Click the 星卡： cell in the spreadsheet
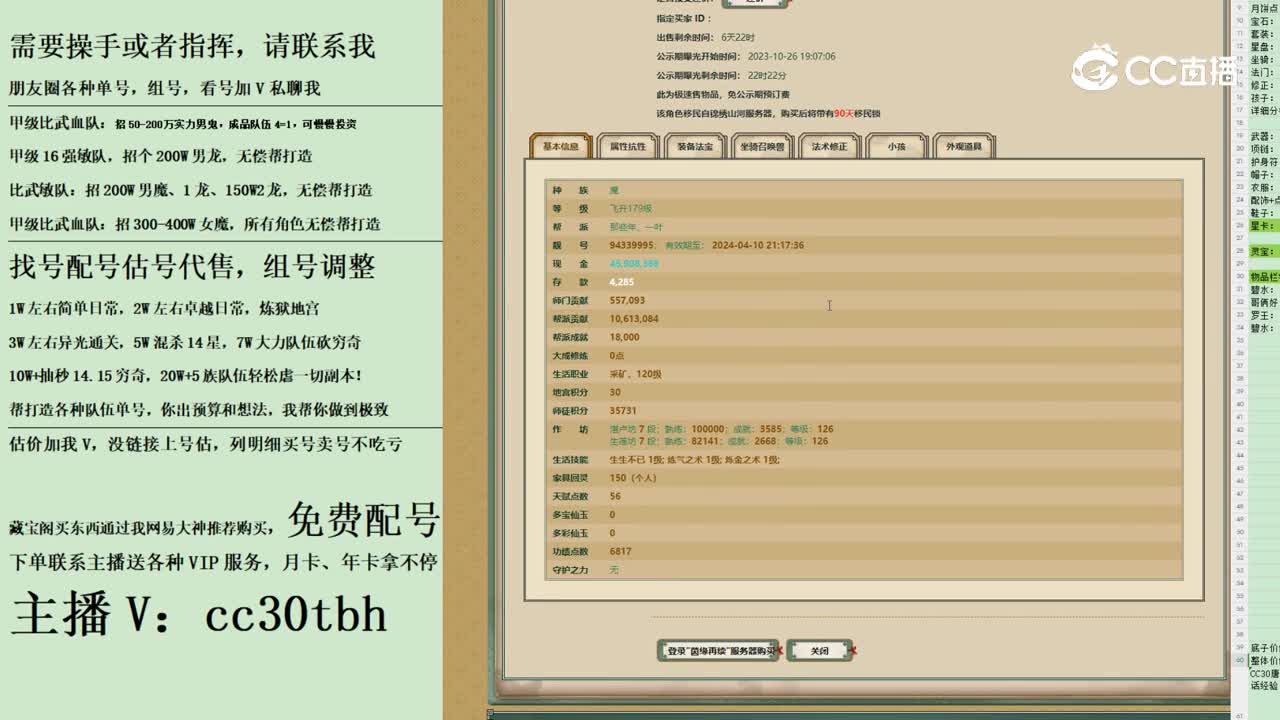 [x=1262, y=226]
